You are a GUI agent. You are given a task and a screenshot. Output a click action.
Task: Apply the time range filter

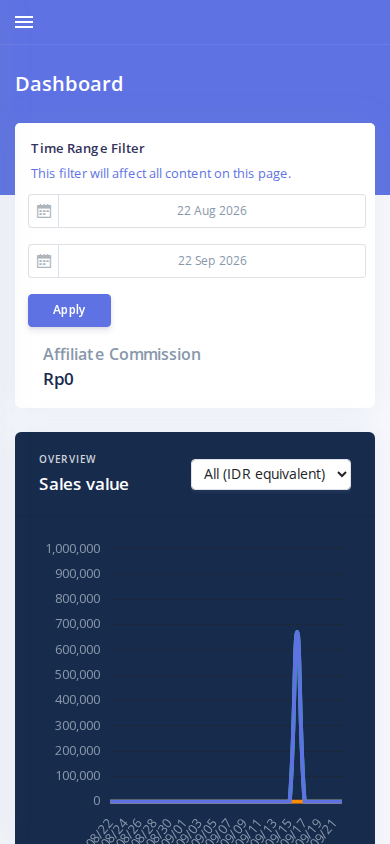(x=69, y=310)
